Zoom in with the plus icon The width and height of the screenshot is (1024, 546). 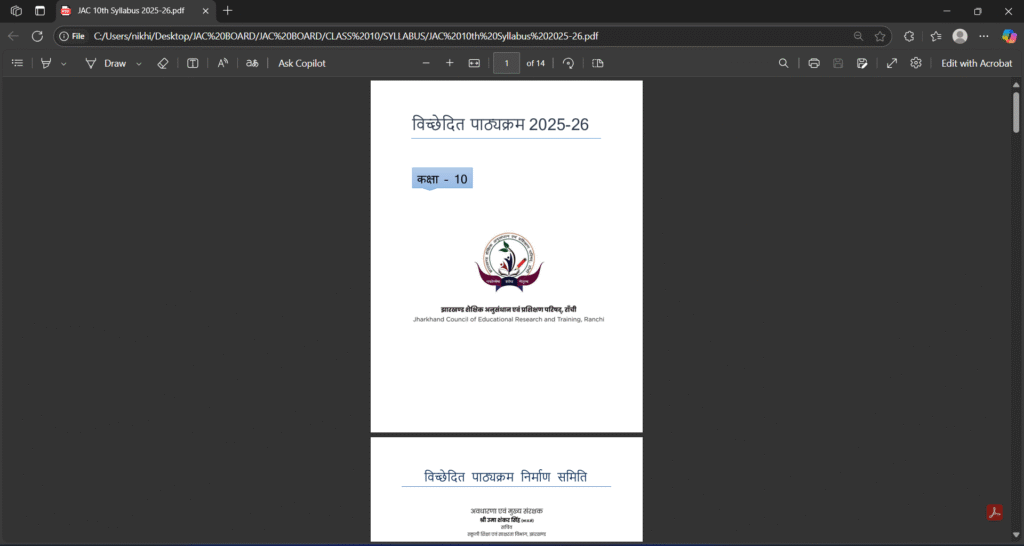click(x=449, y=63)
